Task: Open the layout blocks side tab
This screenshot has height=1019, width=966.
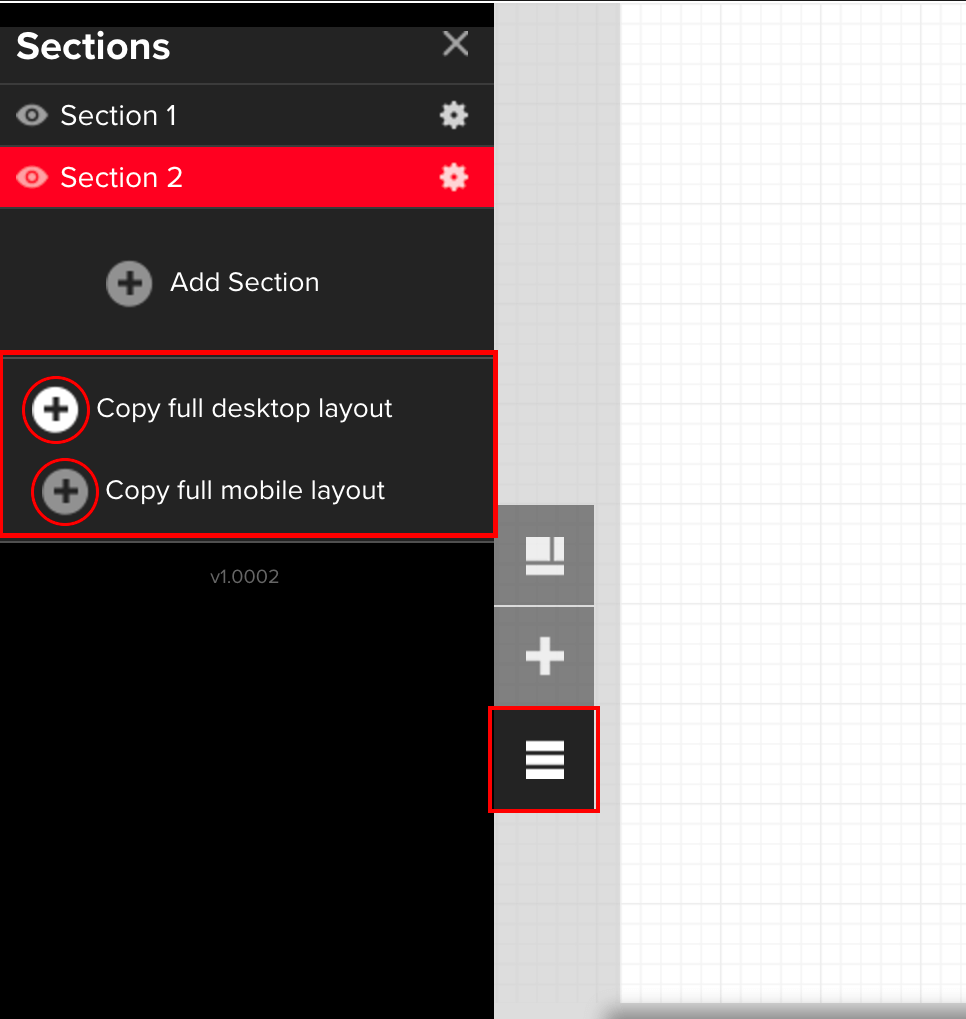Action: 544,555
